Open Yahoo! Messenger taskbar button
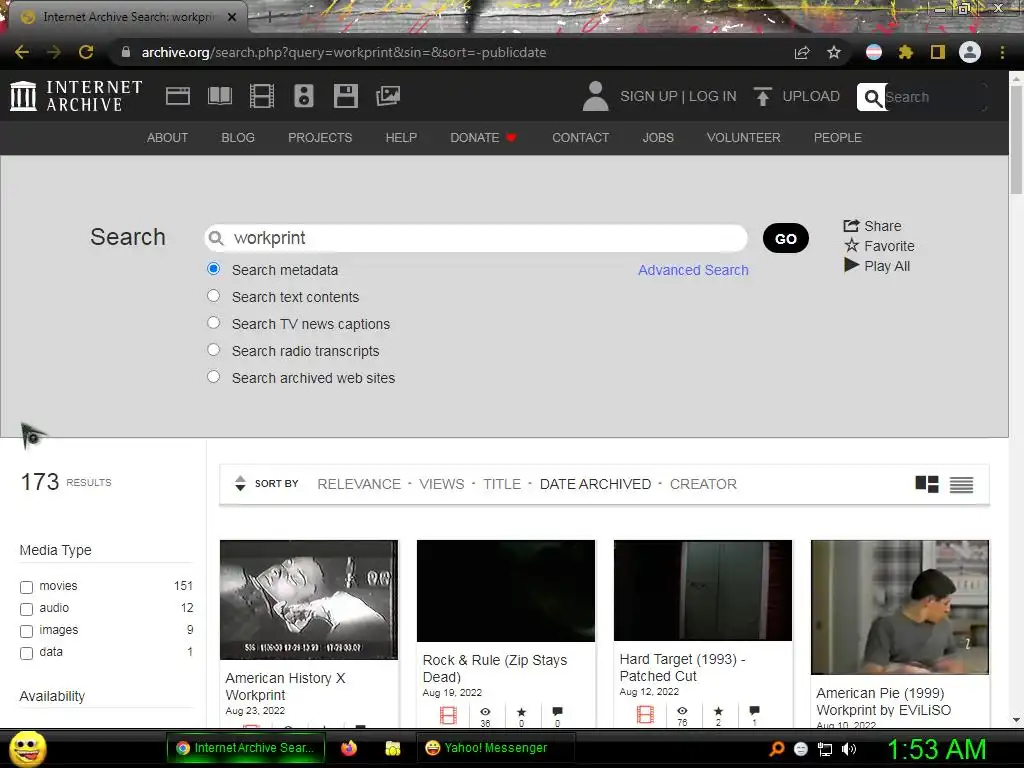 pyautogui.click(x=495, y=748)
